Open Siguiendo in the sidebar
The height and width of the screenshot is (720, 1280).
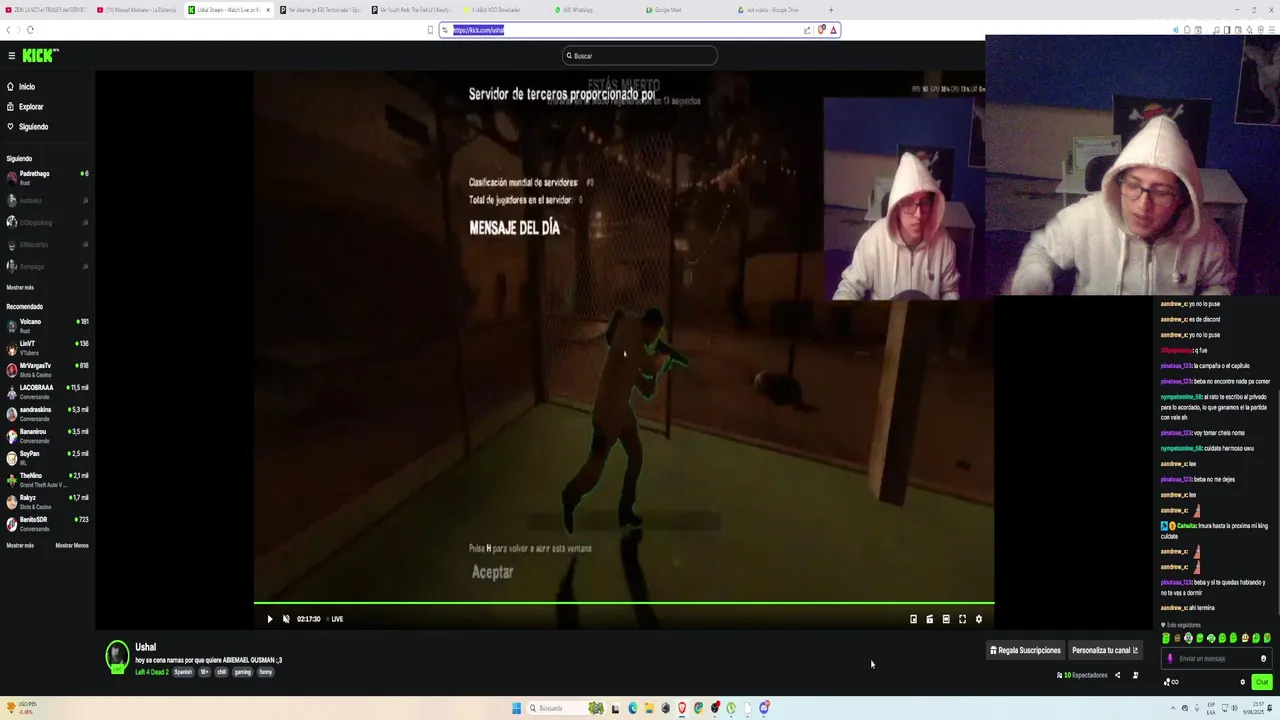[x=27, y=127]
